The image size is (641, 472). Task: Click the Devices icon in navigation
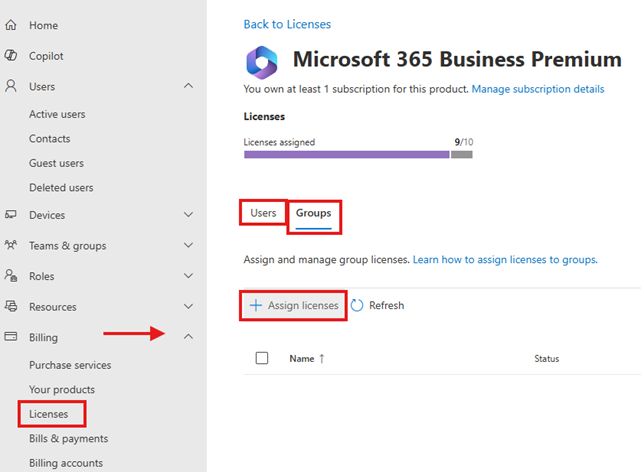click(11, 214)
